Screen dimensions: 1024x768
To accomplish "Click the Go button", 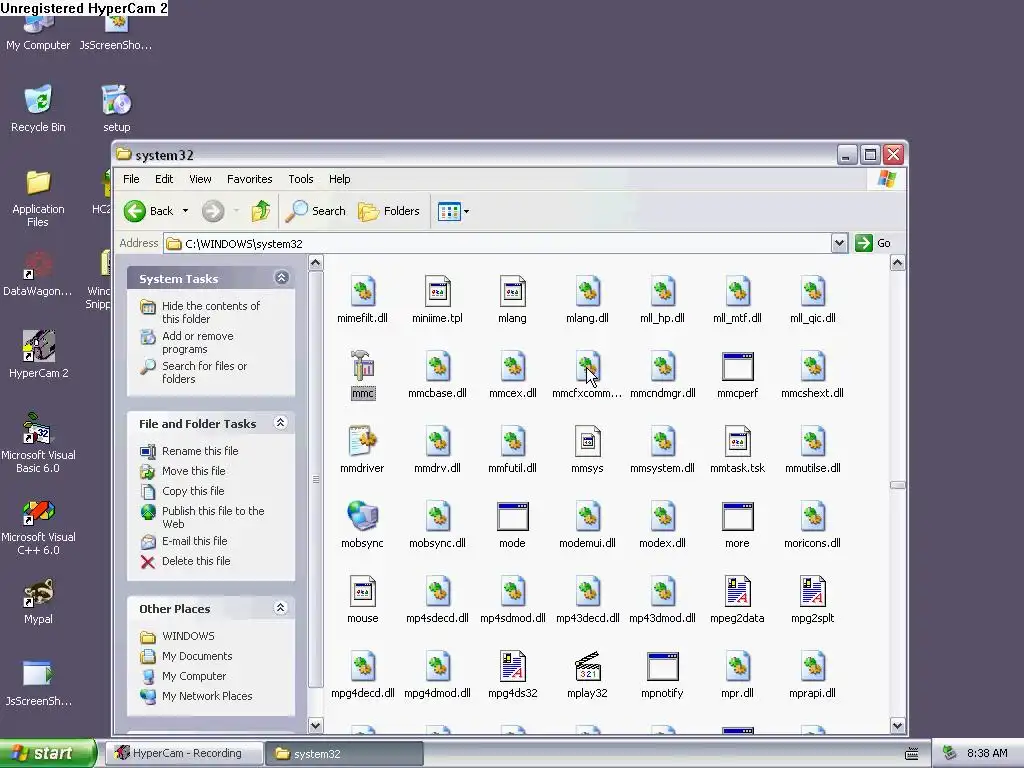I will tap(873, 244).
